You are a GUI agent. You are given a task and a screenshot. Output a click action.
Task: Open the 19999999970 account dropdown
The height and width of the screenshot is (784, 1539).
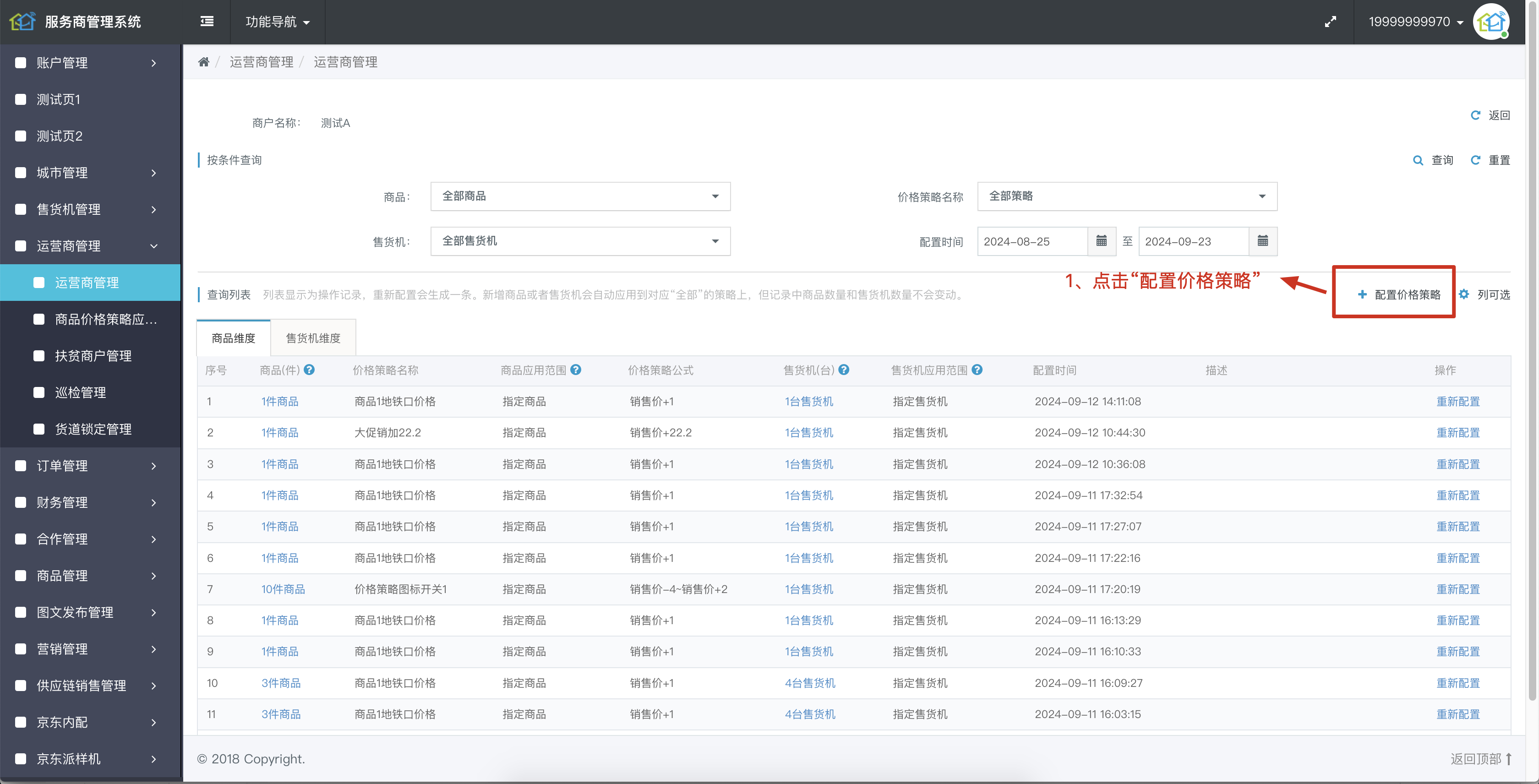pyautogui.click(x=1415, y=22)
